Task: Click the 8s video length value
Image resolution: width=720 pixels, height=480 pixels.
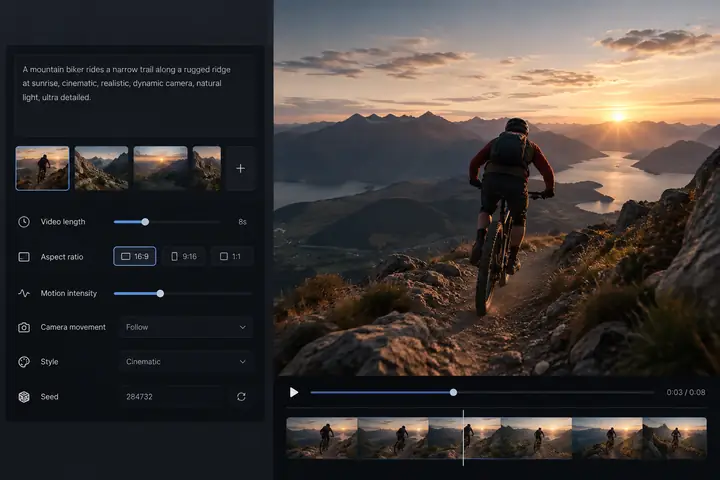Action: tap(242, 222)
